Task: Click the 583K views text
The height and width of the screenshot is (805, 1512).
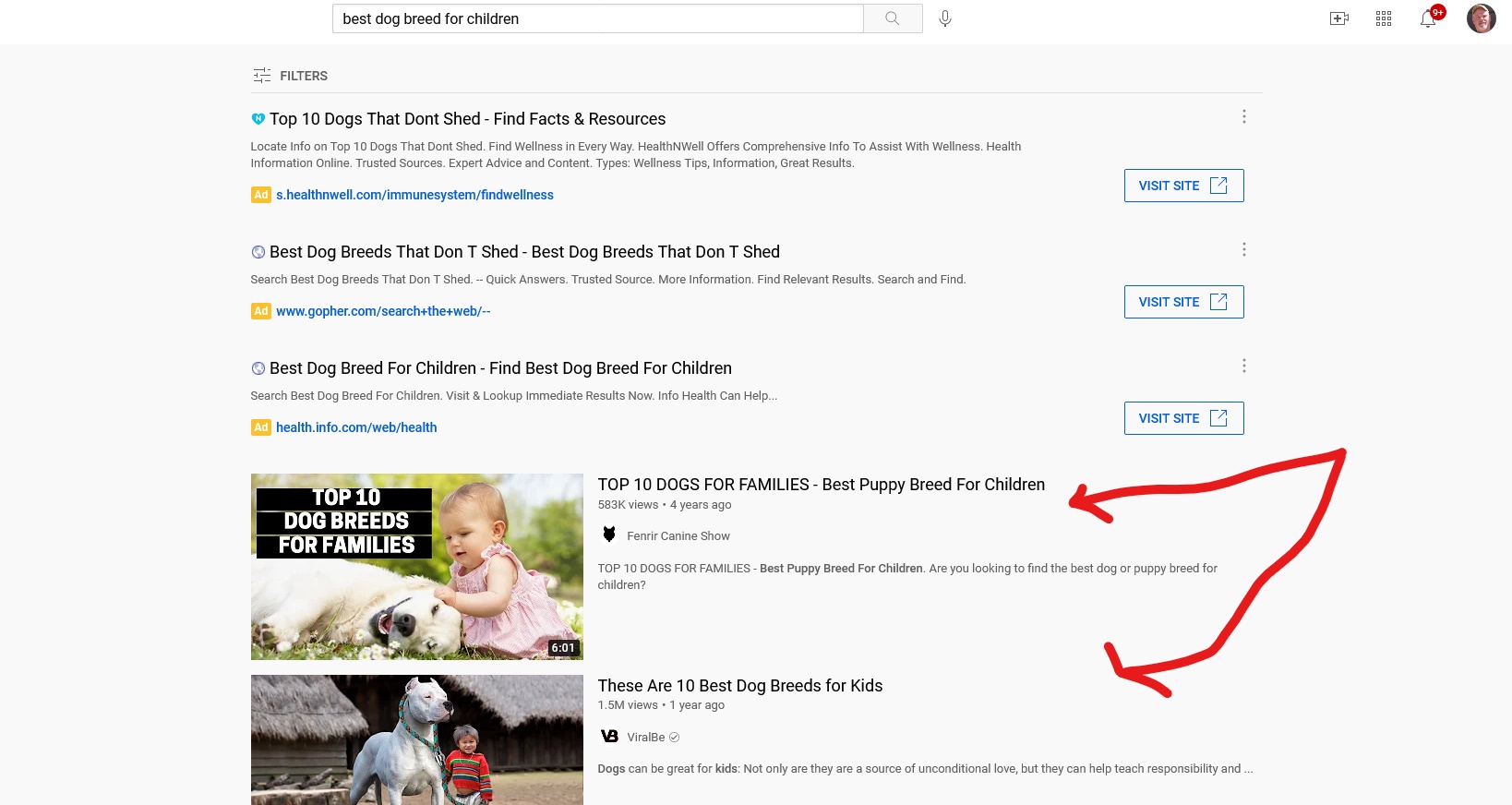Action: point(628,505)
